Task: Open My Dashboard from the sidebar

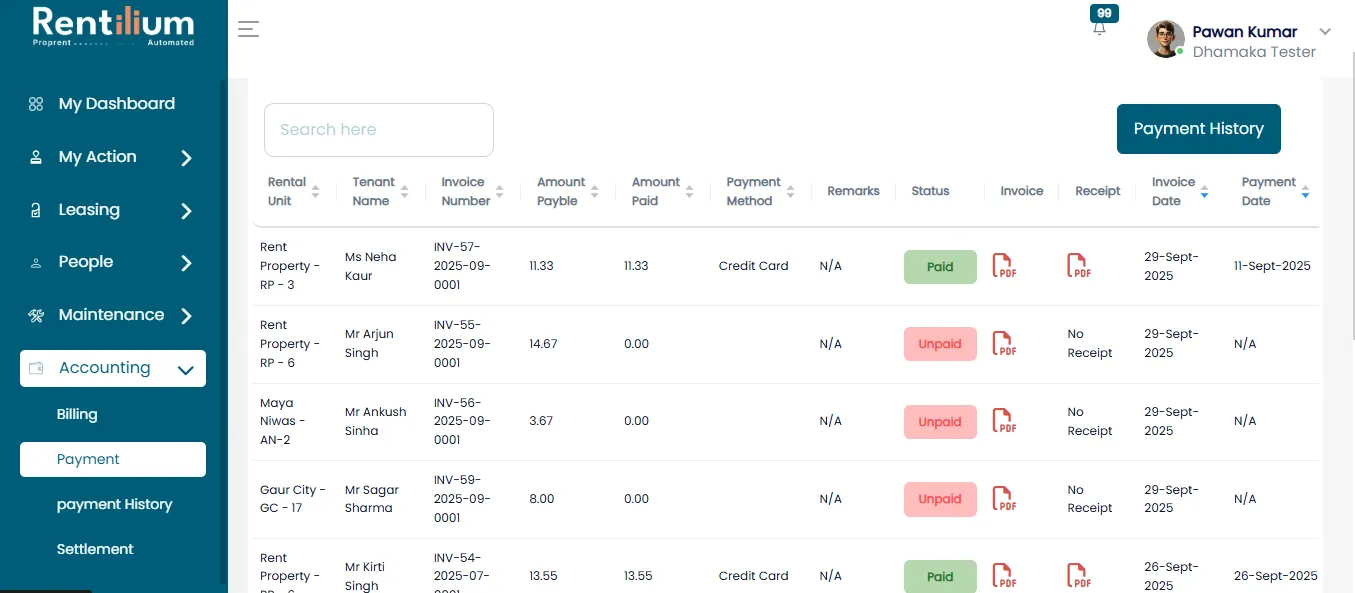Action: pyautogui.click(x=117, y=104)
